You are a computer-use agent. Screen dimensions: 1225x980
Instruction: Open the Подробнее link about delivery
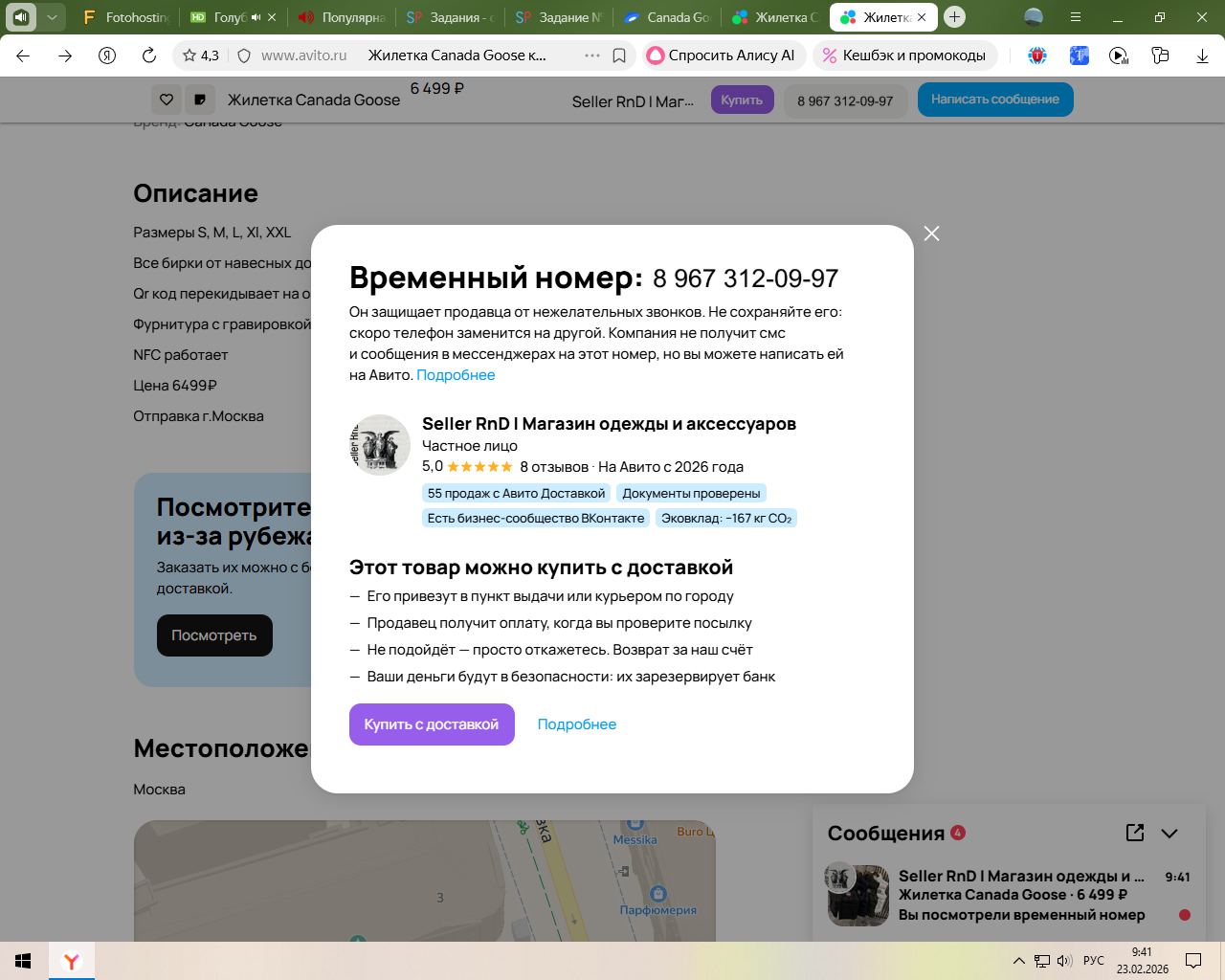coord(577,724)
